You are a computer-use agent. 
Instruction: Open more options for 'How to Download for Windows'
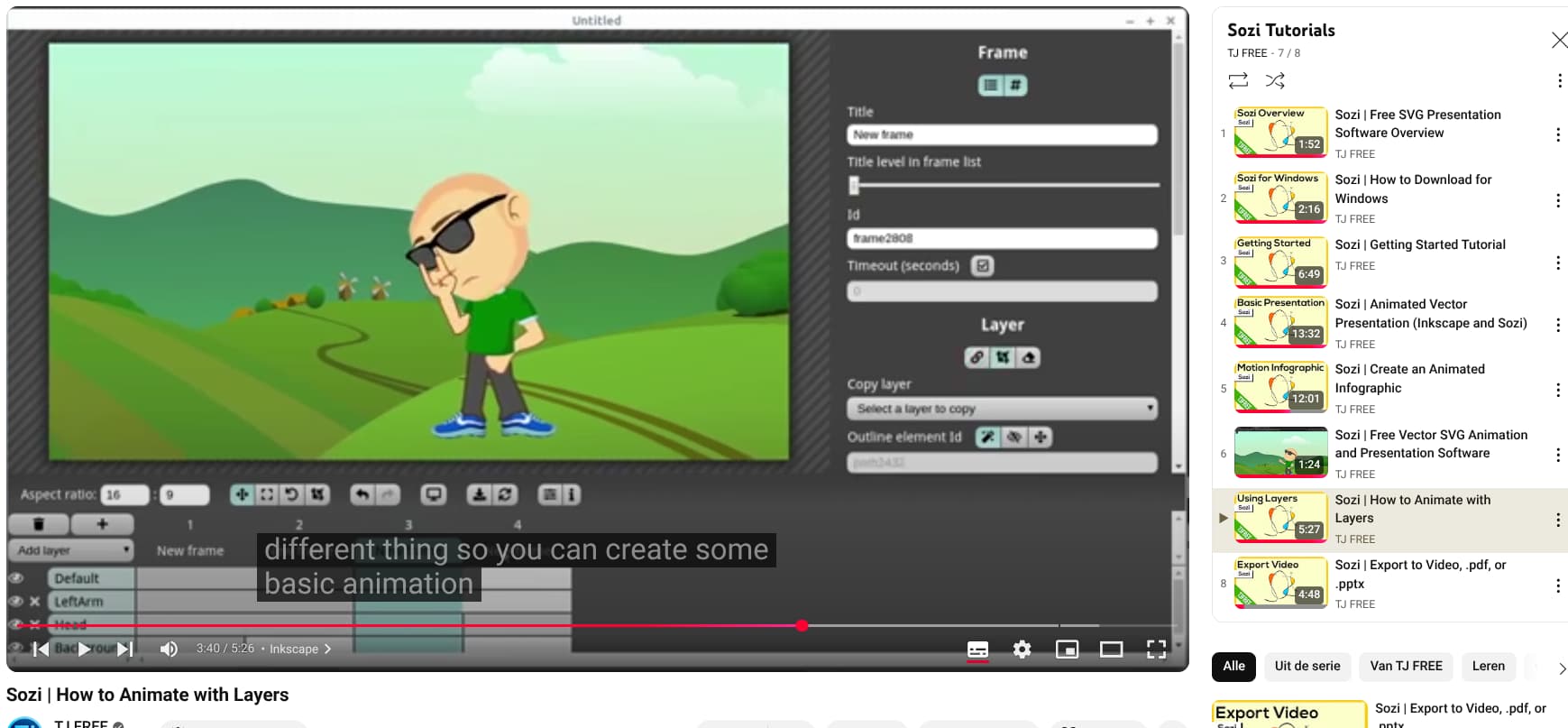tap(1558, 199)
